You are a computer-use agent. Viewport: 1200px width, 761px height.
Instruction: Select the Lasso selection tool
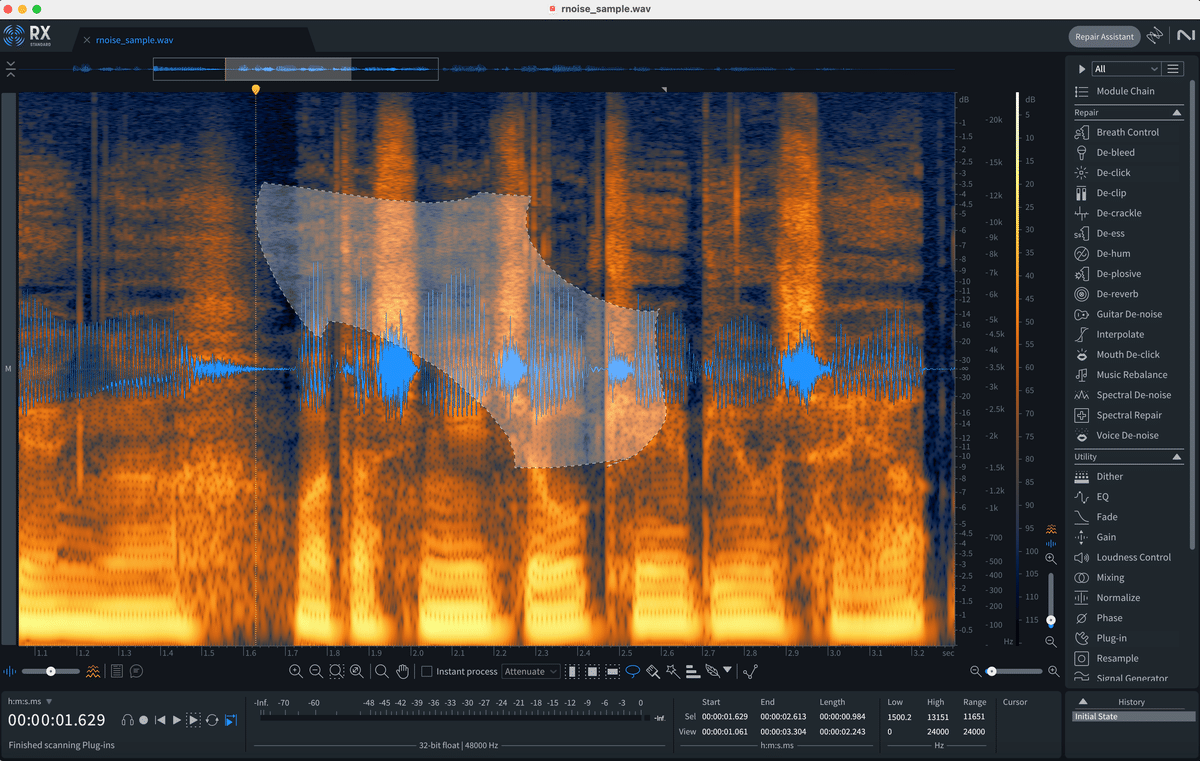pos(633,671)
